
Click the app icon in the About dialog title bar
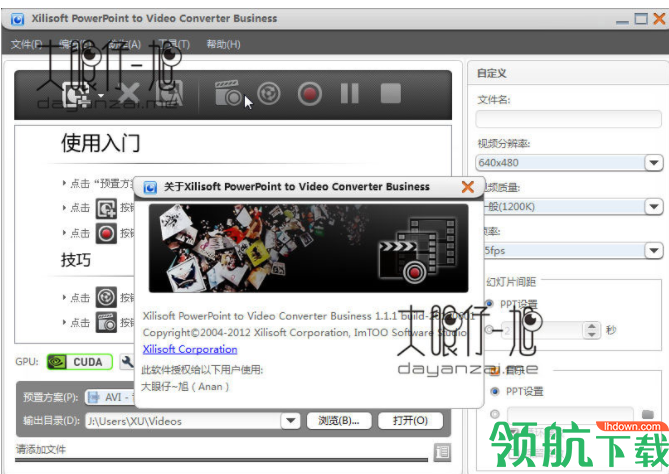point(150,187)
